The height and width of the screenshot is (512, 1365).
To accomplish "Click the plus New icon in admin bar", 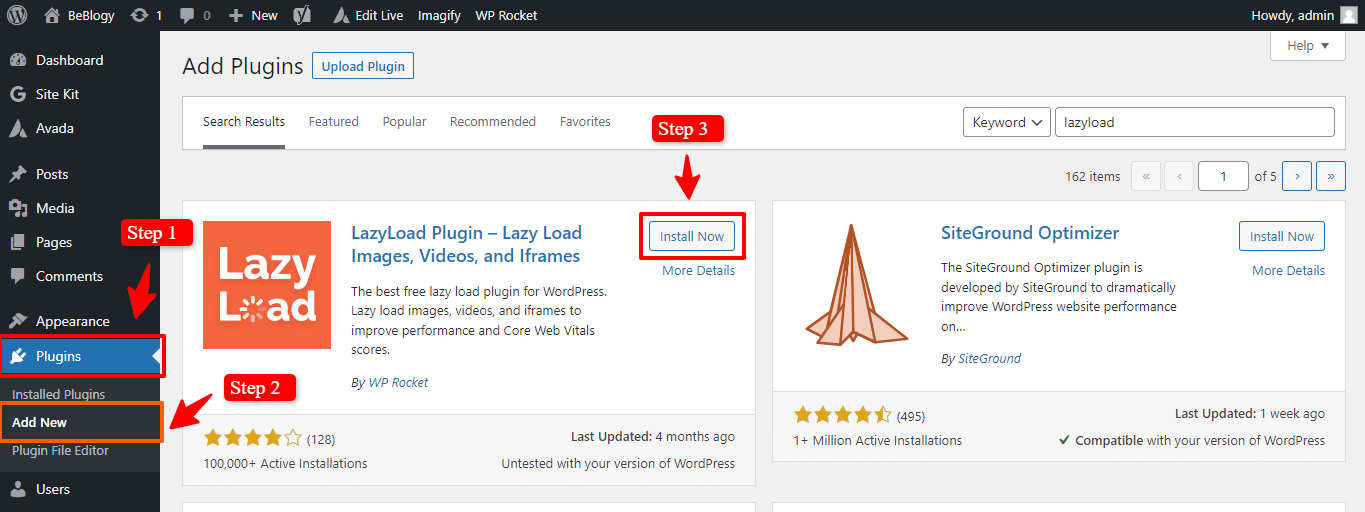I will tap(236, 15).
